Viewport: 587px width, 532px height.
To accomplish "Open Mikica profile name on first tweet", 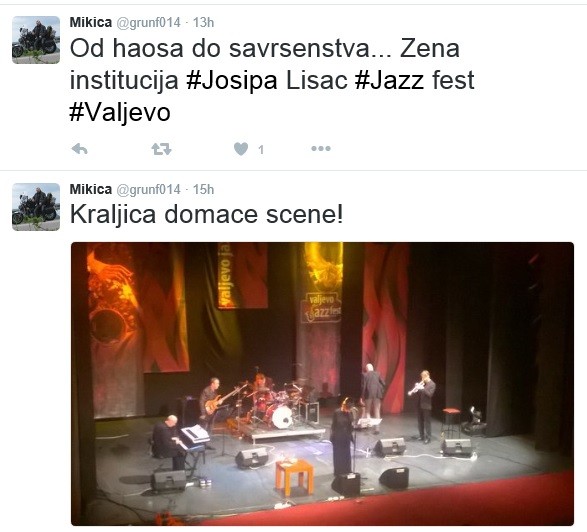I will (91, 22).
